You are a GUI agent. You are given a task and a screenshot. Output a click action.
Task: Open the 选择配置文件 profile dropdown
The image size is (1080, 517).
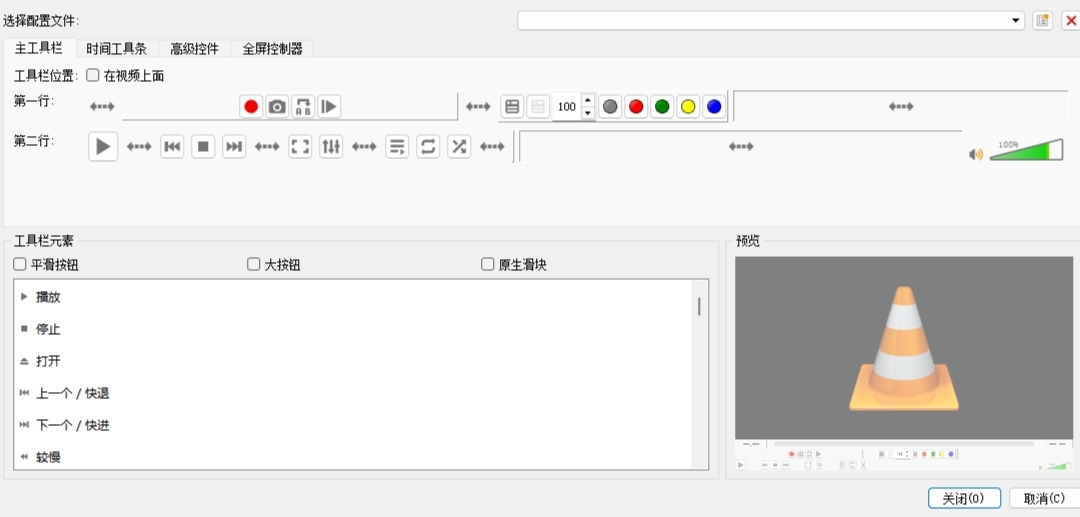(x=771, y=21)
